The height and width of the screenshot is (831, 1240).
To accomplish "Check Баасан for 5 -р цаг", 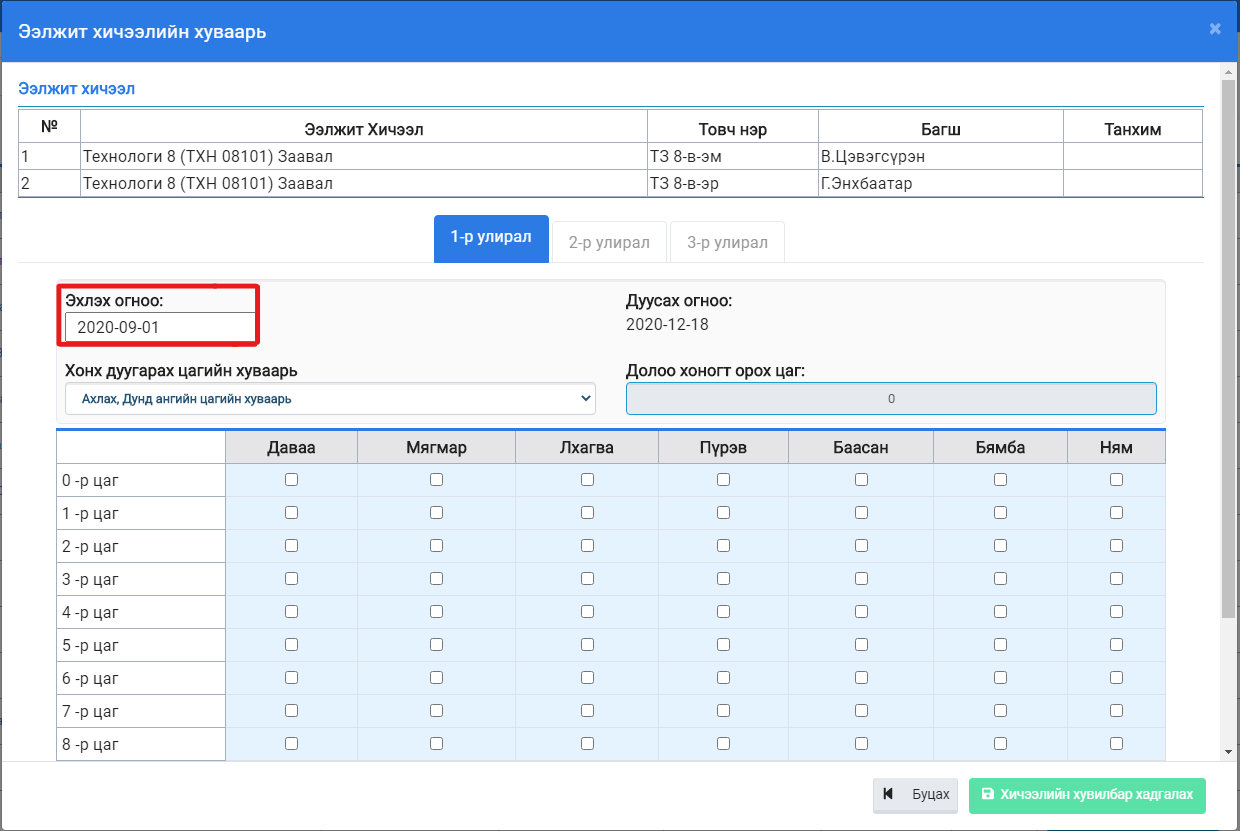I will tap(861, 645).
